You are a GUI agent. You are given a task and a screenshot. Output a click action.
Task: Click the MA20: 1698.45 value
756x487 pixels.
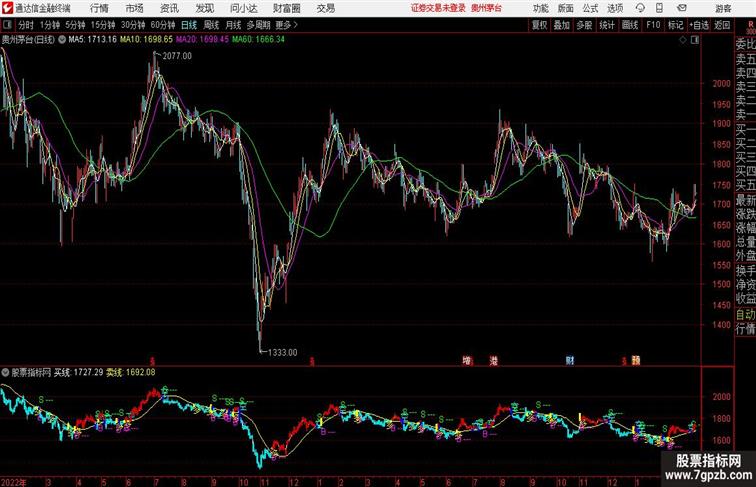pyautogui.click(x=202, y=40)
